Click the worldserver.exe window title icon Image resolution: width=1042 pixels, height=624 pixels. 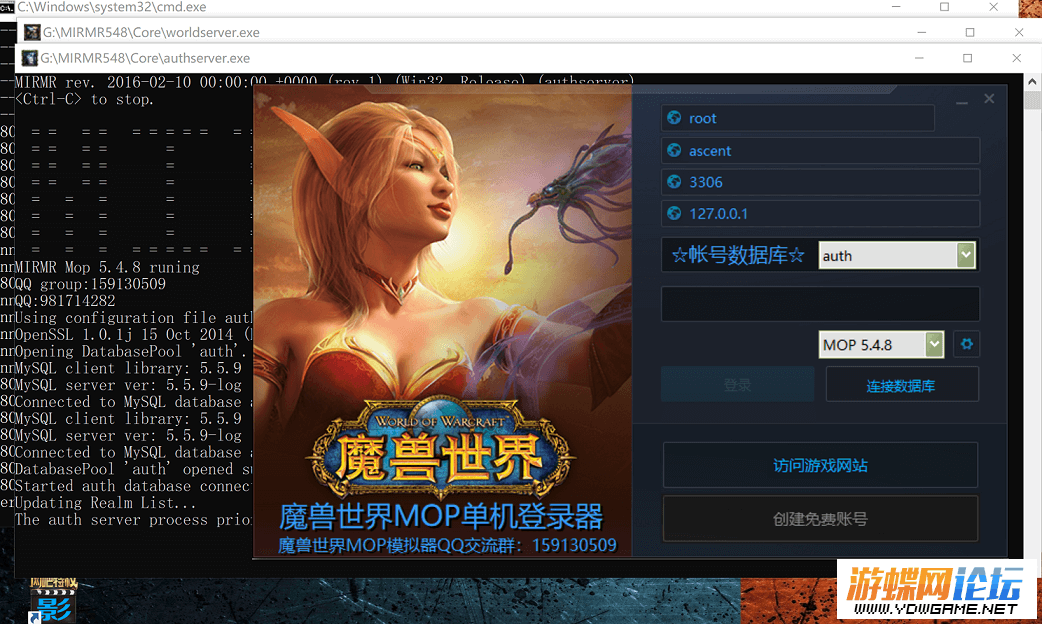click(x=31, y=32)
